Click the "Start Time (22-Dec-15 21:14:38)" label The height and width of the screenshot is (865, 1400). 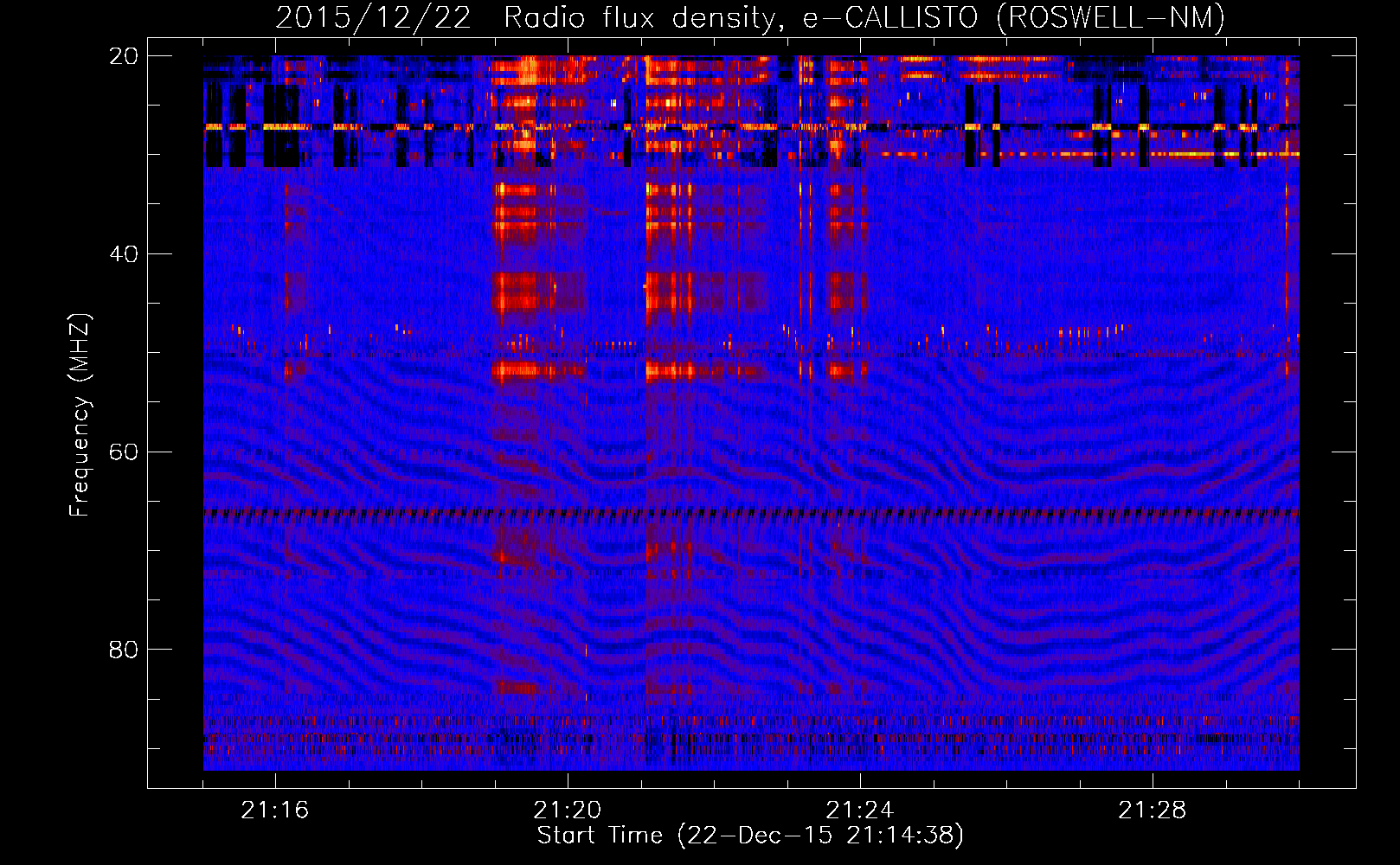(750, 836)
